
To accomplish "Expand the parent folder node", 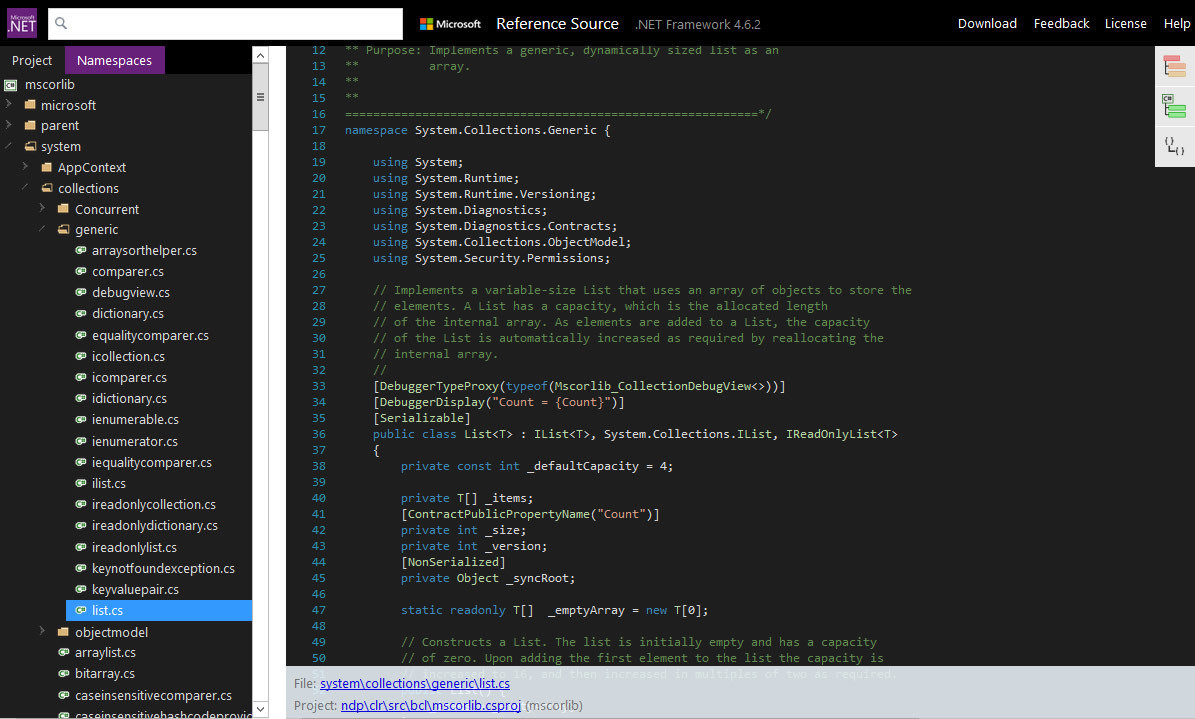I will pyautogui.click(x=9, y=124).
